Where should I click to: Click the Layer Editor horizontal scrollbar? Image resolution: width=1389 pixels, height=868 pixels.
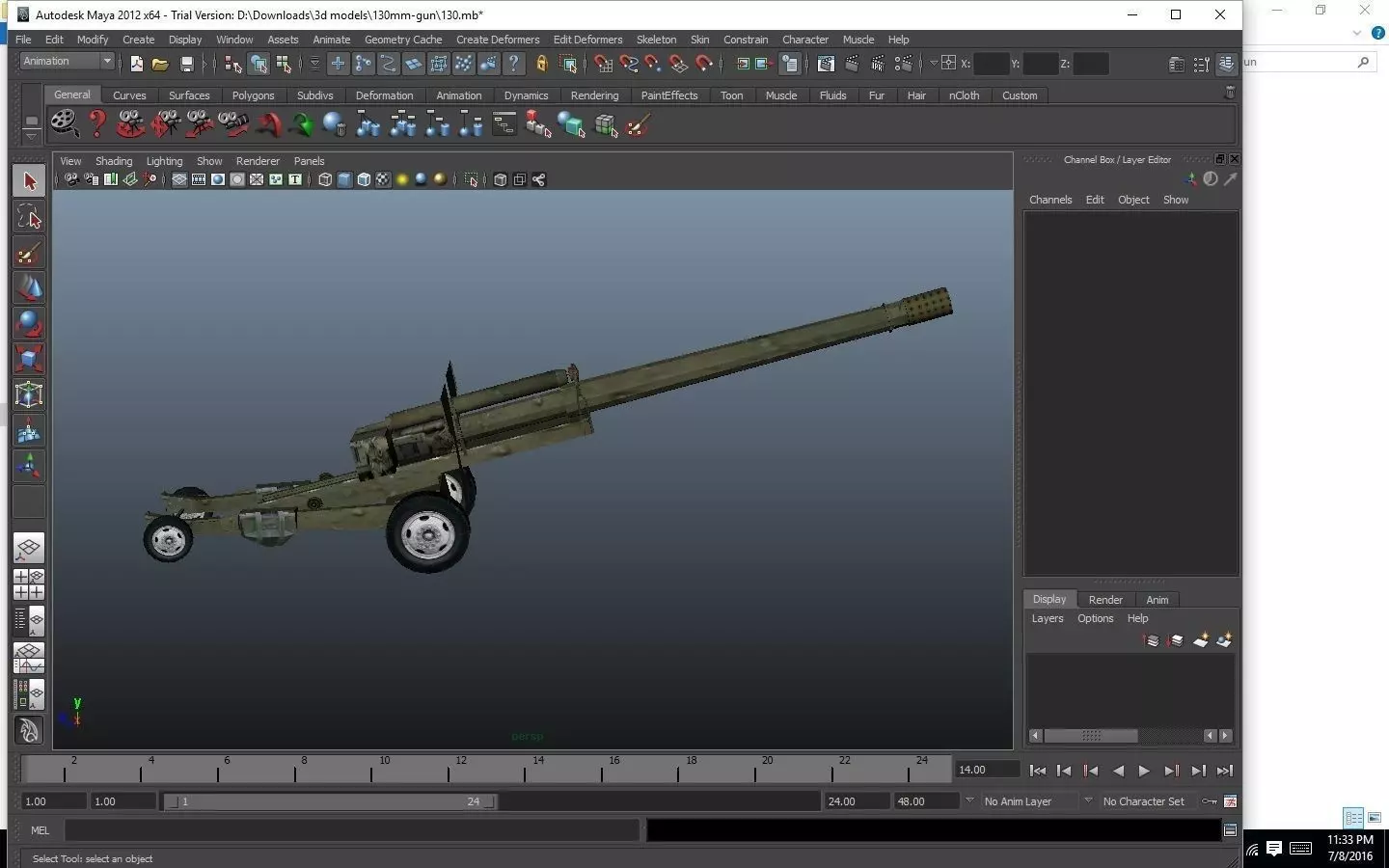(x=1091, y=736)
